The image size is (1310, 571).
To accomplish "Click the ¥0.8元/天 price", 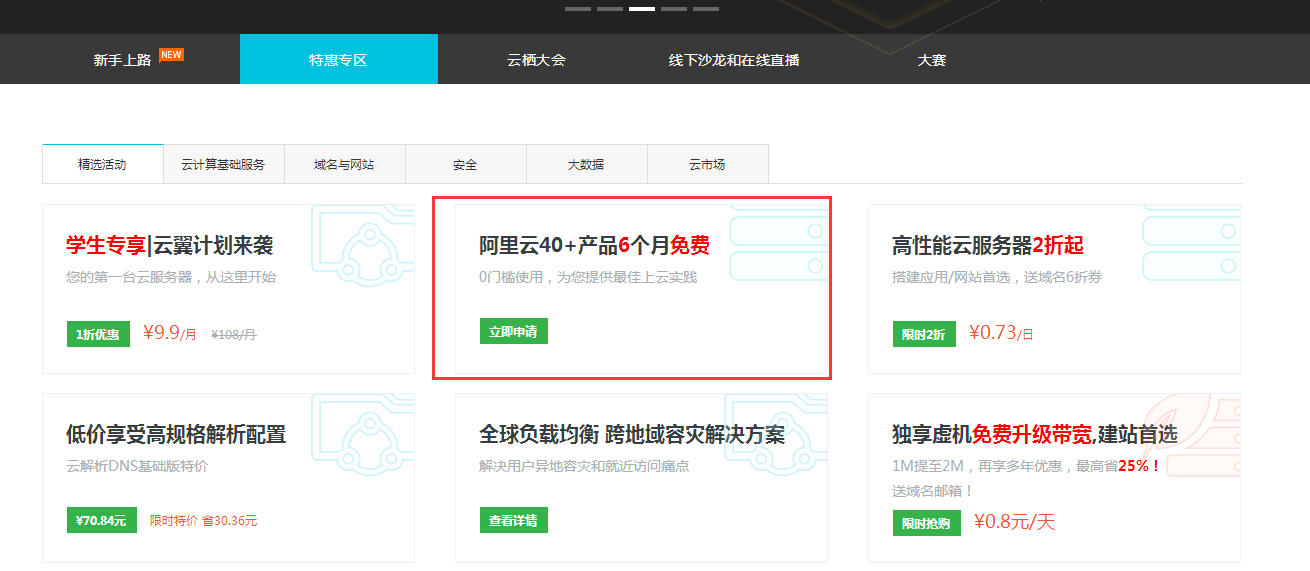I will coord(1015,522).
